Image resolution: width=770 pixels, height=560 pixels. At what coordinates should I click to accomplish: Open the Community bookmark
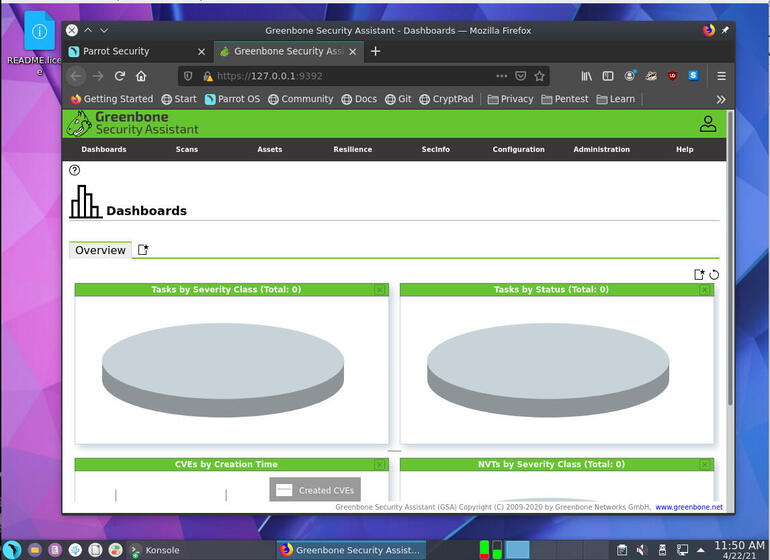301,99
